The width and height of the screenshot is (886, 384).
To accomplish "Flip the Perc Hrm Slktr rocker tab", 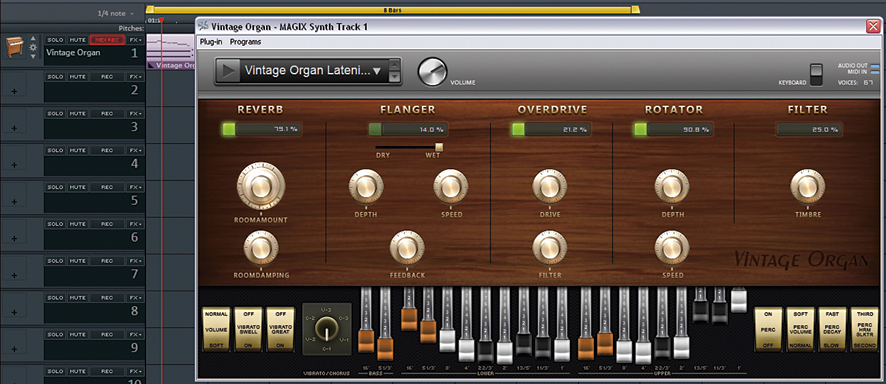I will tap(864, 329).
